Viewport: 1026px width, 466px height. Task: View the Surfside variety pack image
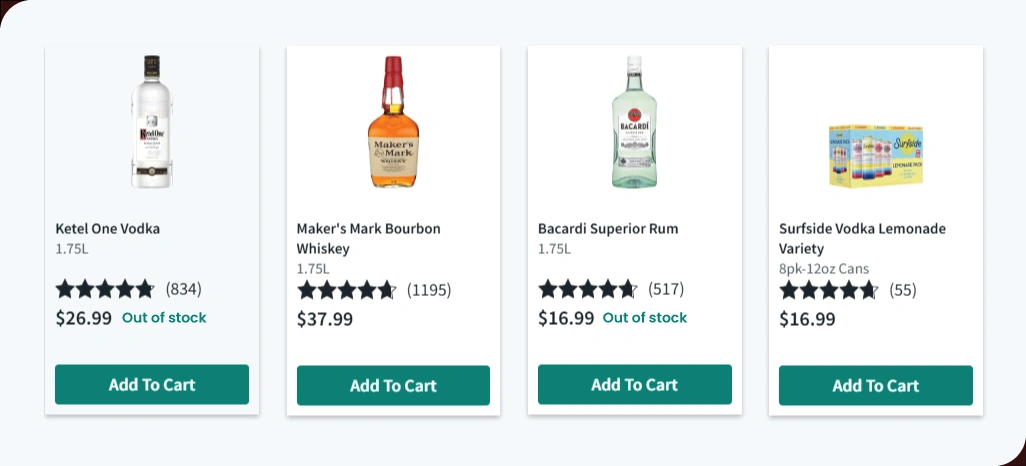(875, 156)
